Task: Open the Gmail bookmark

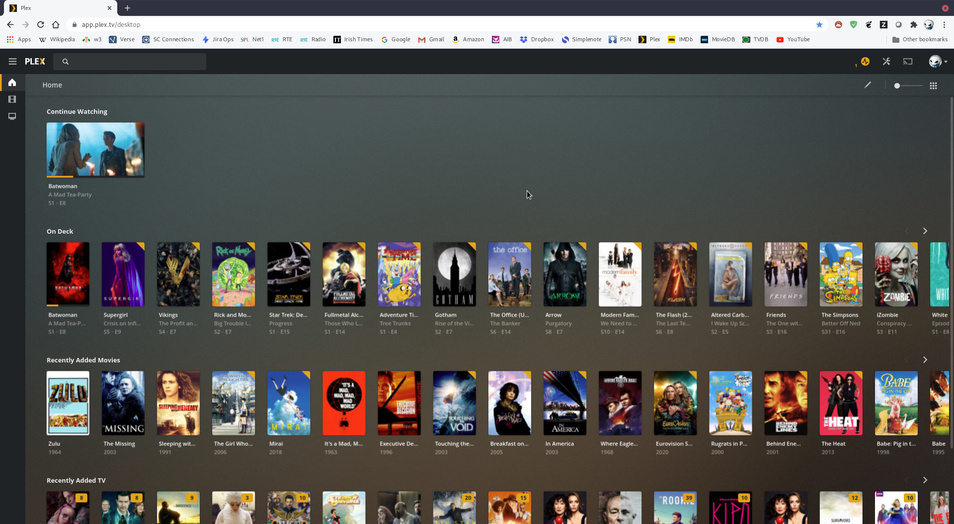Action: pos(431,39)
